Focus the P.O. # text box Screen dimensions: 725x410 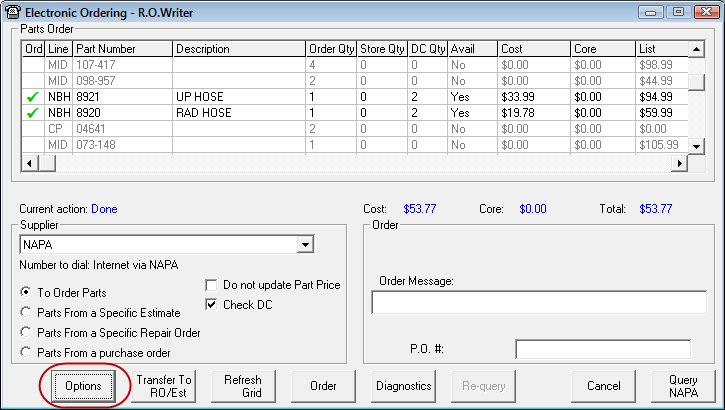tap(602, 349)
